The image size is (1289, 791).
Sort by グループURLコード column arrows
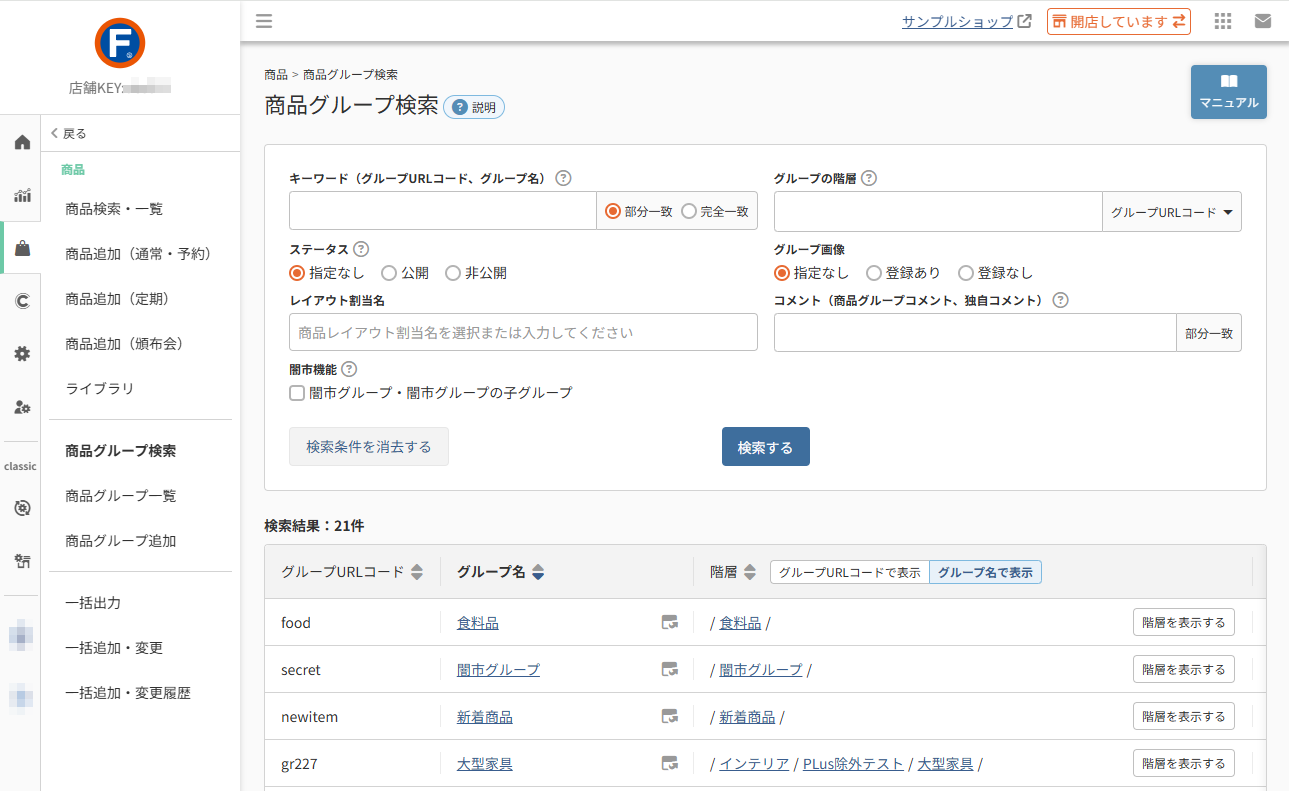417,572
